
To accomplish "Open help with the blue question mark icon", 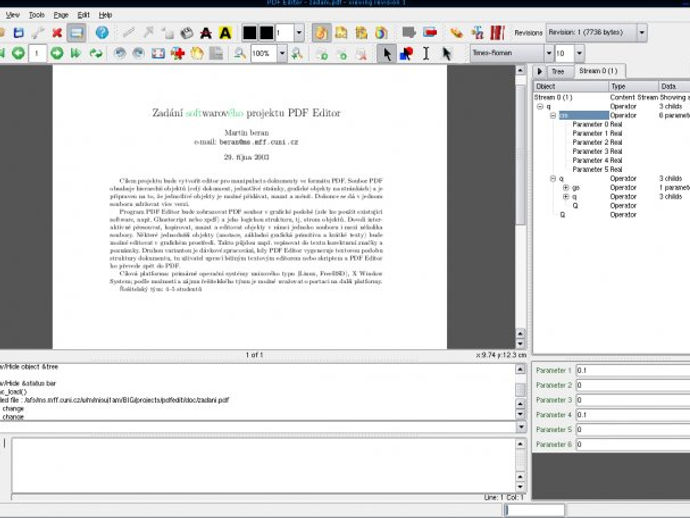I will coord(102,33).
